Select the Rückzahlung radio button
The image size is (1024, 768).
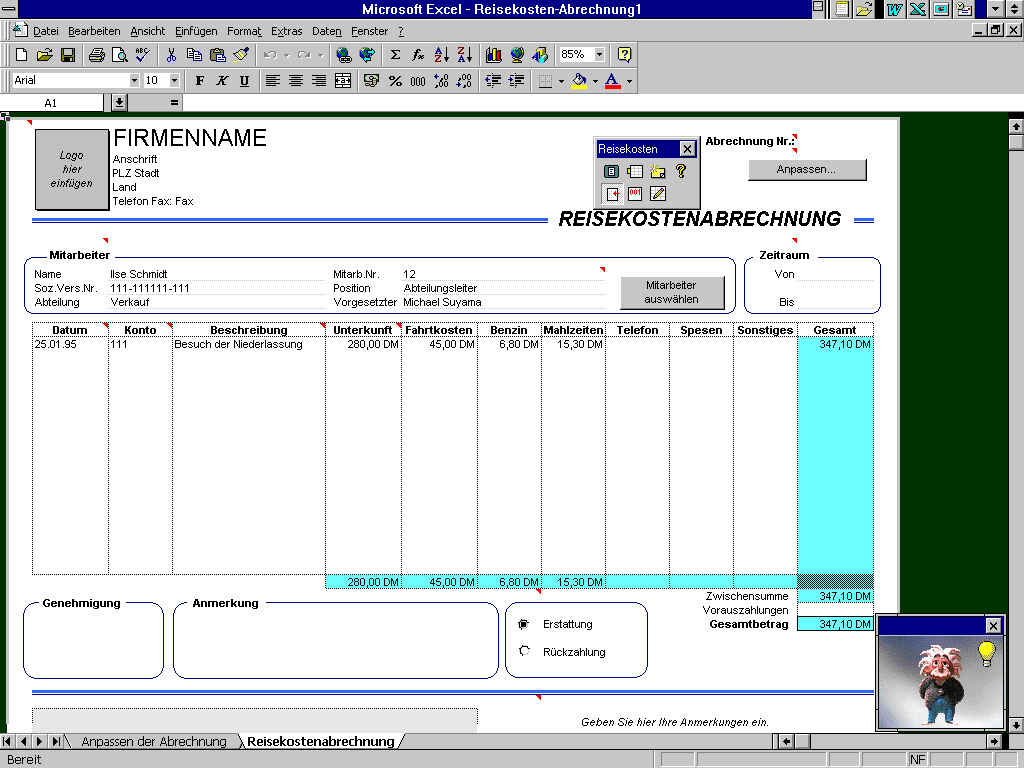tap(524, 652)
